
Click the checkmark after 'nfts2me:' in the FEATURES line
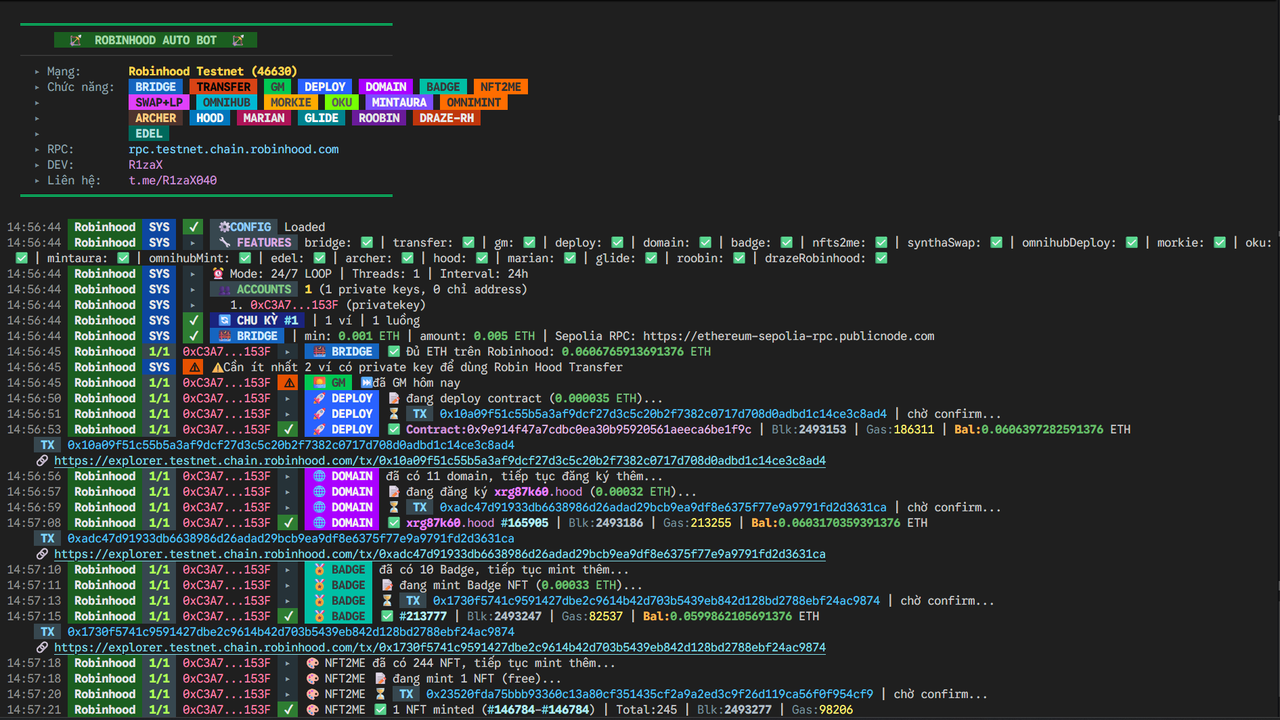pos(881,242)
